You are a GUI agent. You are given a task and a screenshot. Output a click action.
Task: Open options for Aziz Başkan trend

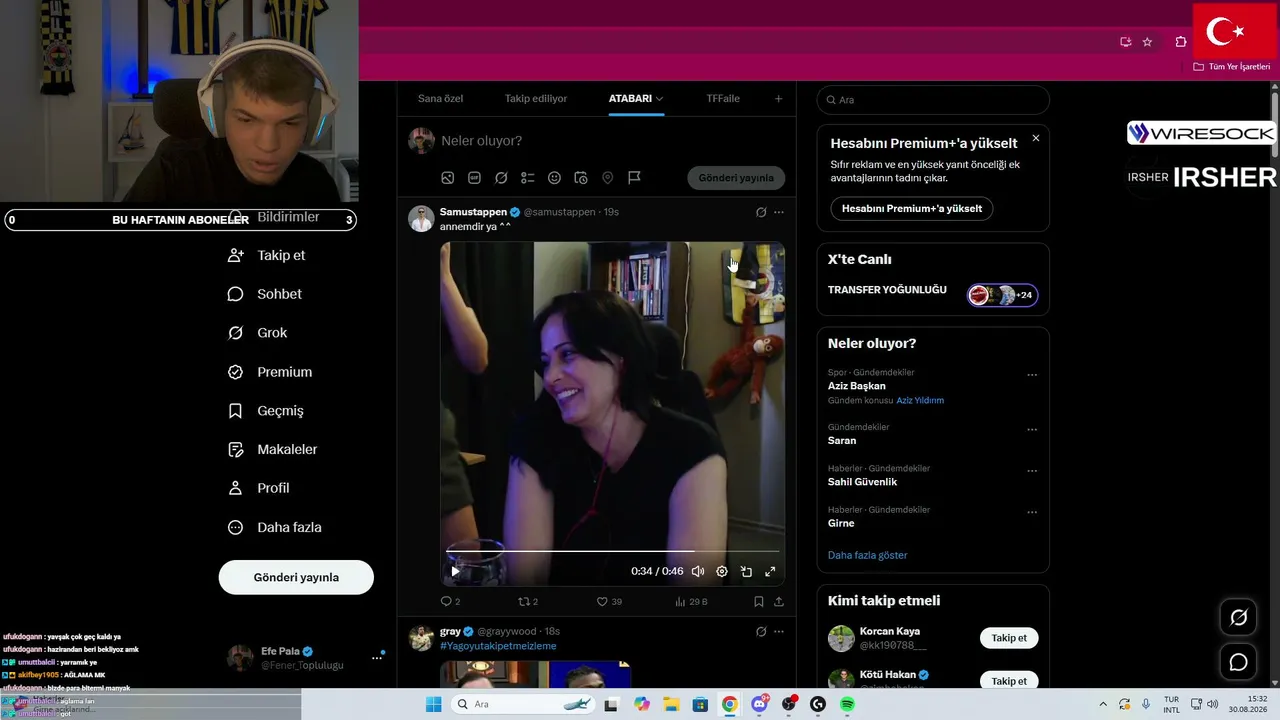[x=1032, y=375]
